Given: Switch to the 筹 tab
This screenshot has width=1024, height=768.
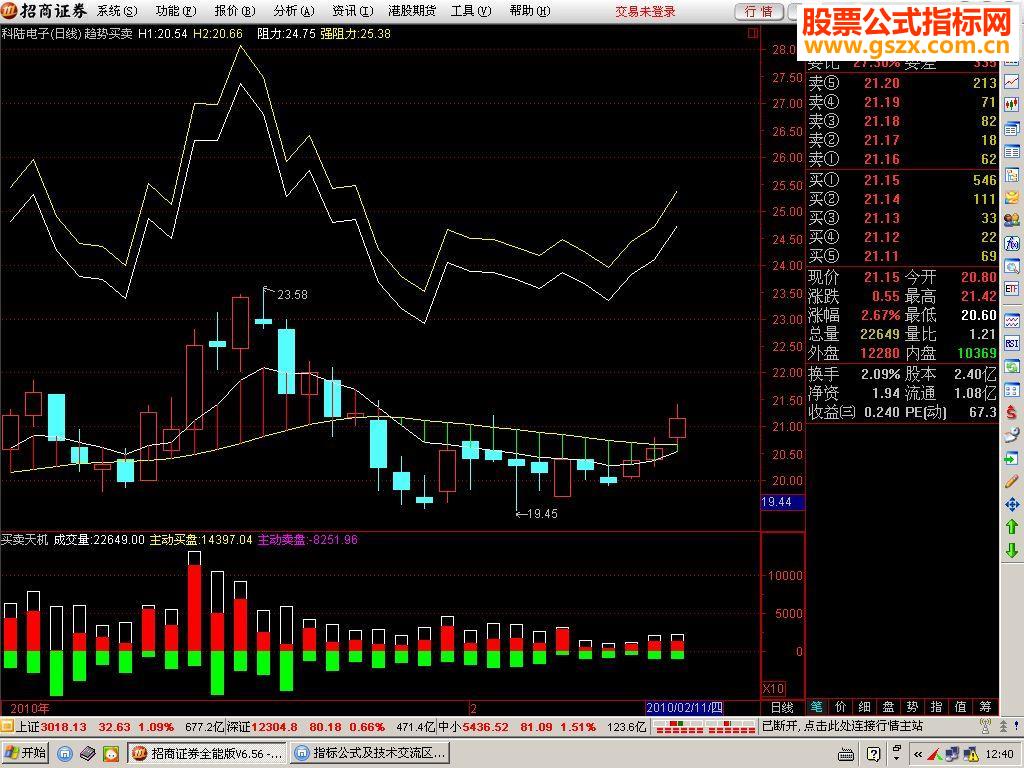Looking at the screenshot, I should [985, 707].
